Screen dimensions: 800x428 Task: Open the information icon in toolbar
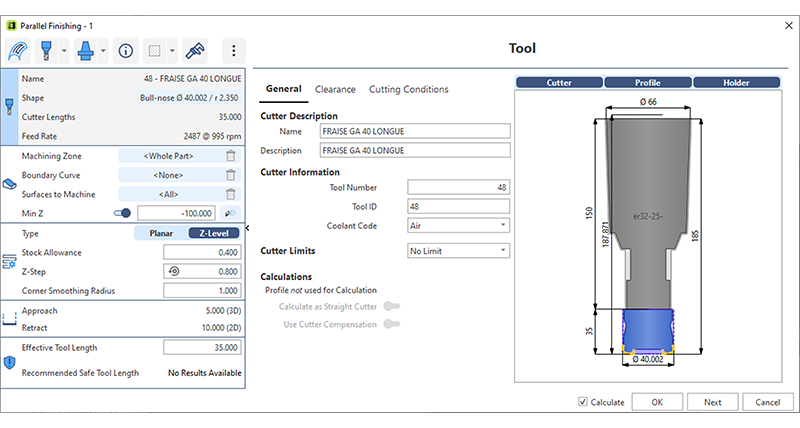(126, 50)
